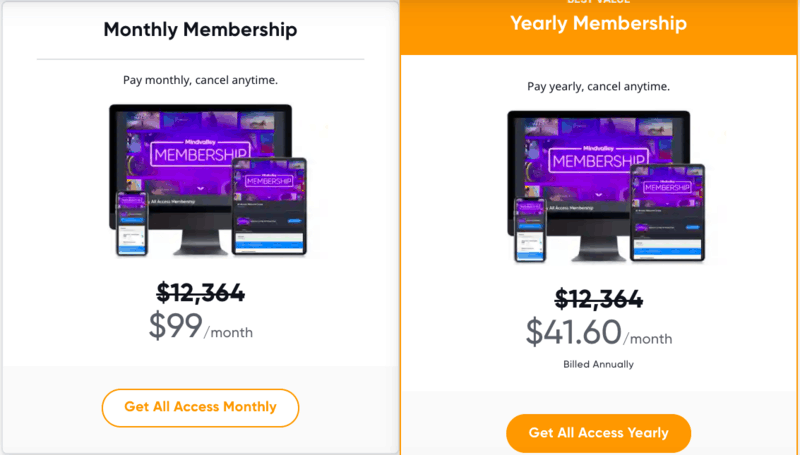Viewport: 800px width, 455px height.
Task: Click the tablet image in the yearly card
Action: 667,211
